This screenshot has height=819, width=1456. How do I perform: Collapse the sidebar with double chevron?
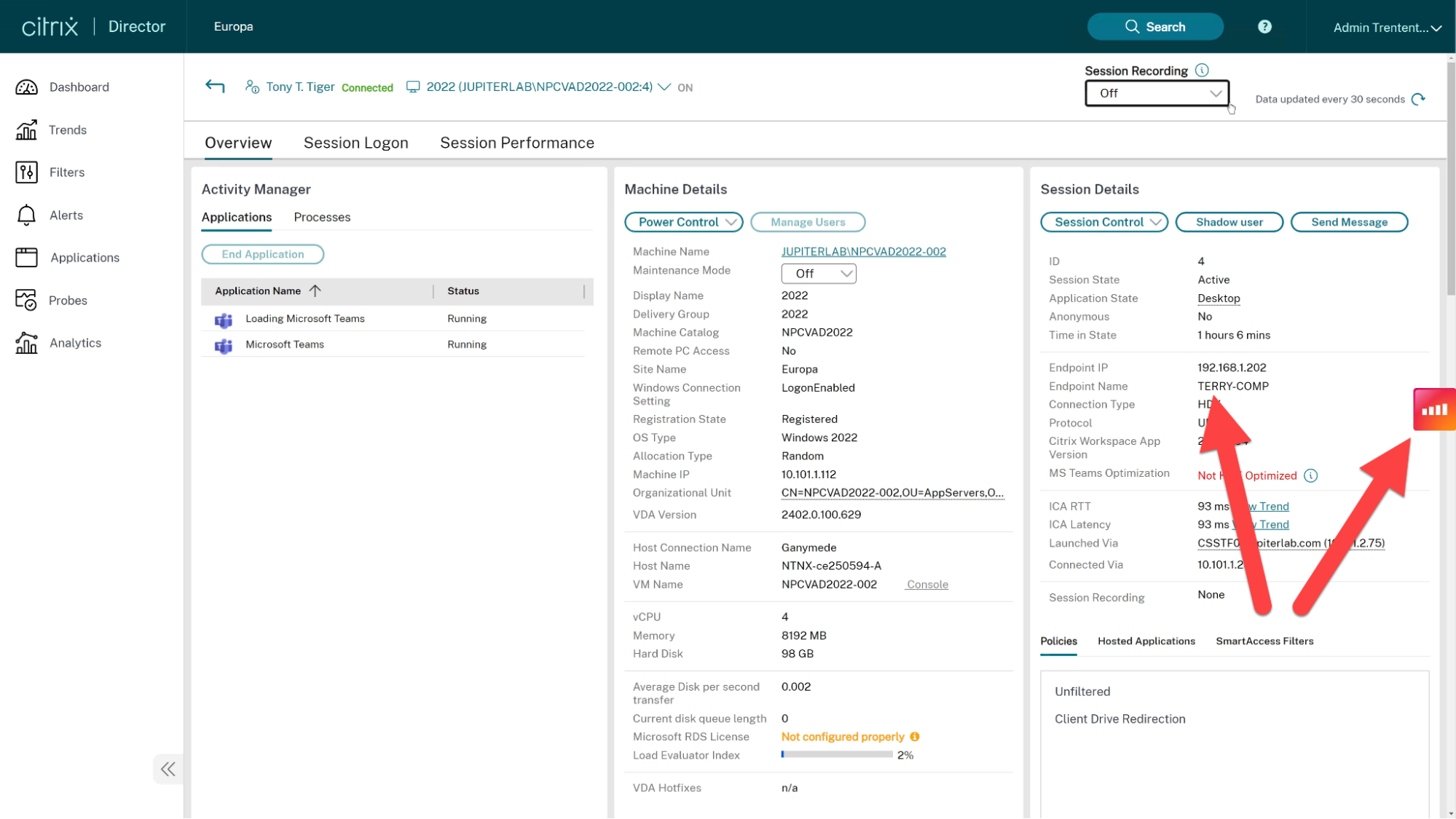(x=168, y=769)
